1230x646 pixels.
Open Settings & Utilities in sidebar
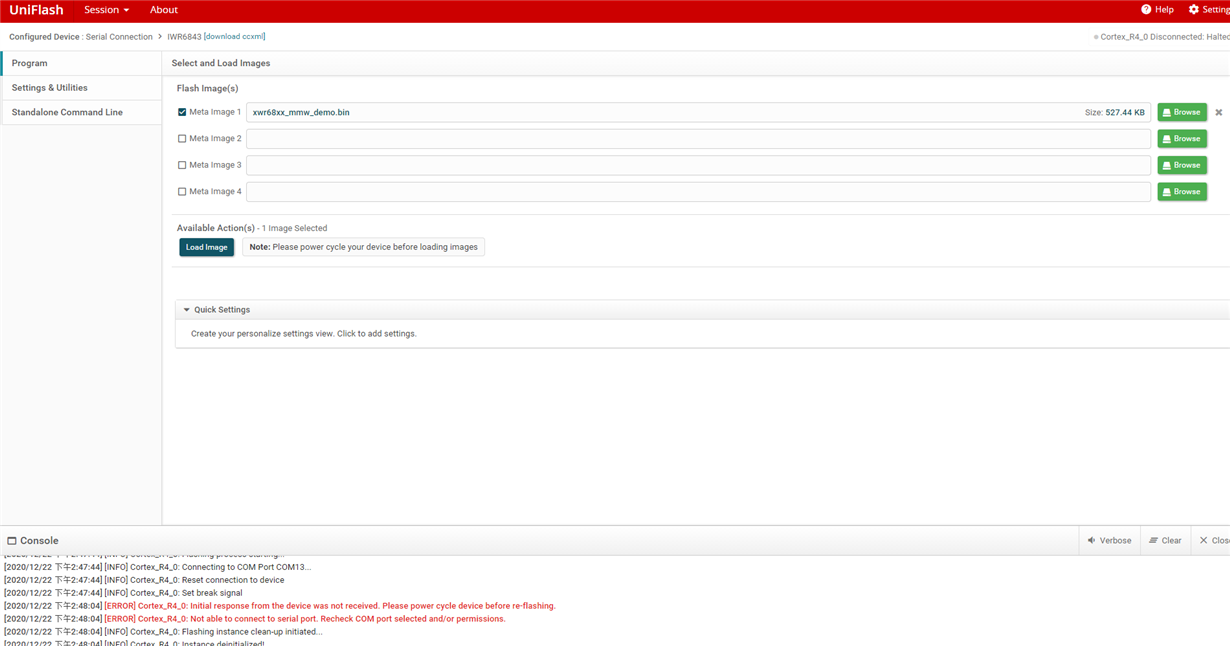[81, 88]
